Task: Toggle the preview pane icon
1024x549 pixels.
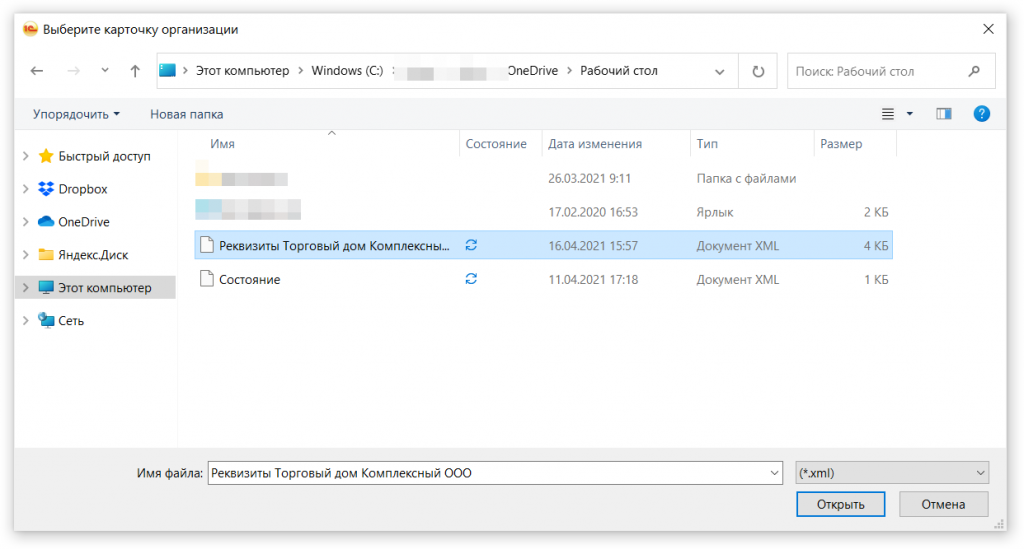Action: 943,114
